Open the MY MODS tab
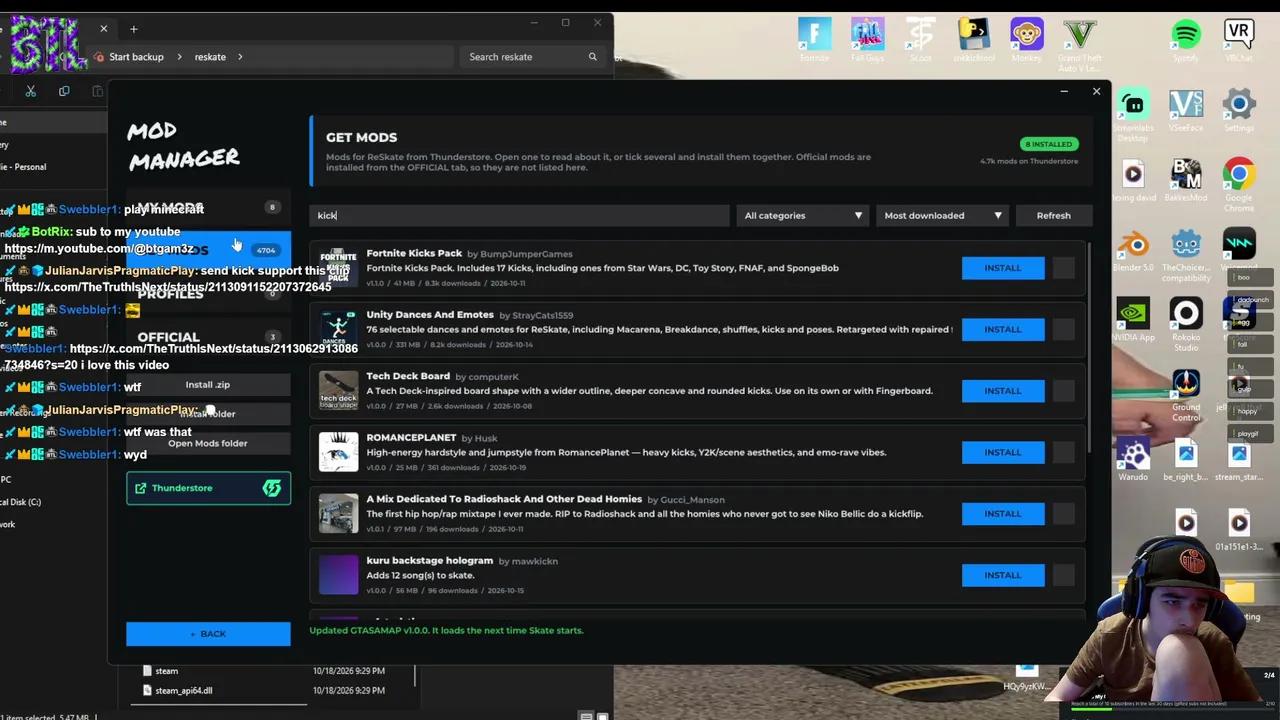 pyautogui.click(x=208, y=207)
